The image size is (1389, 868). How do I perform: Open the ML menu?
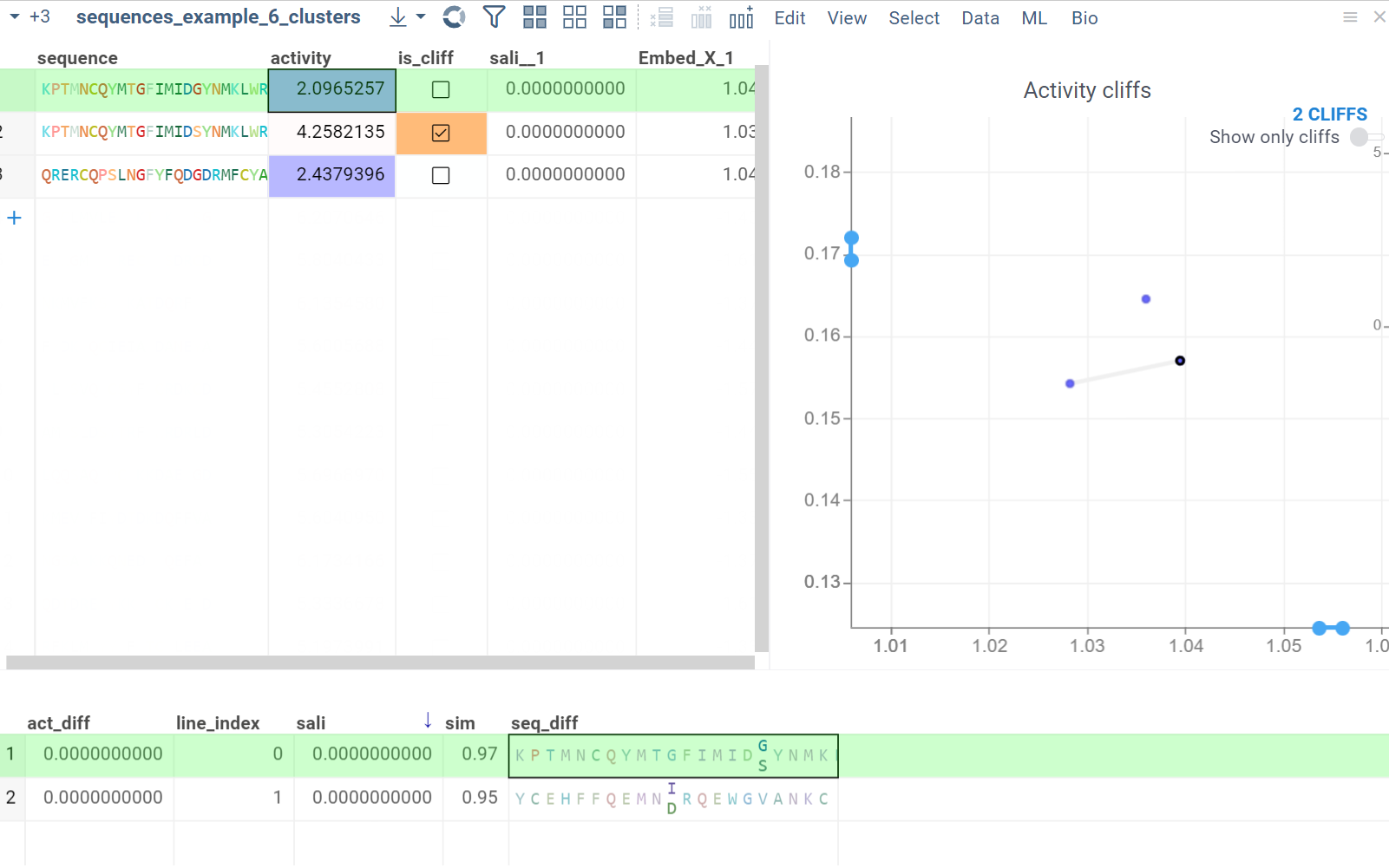pyautogui.click(x=1033, y=17)
